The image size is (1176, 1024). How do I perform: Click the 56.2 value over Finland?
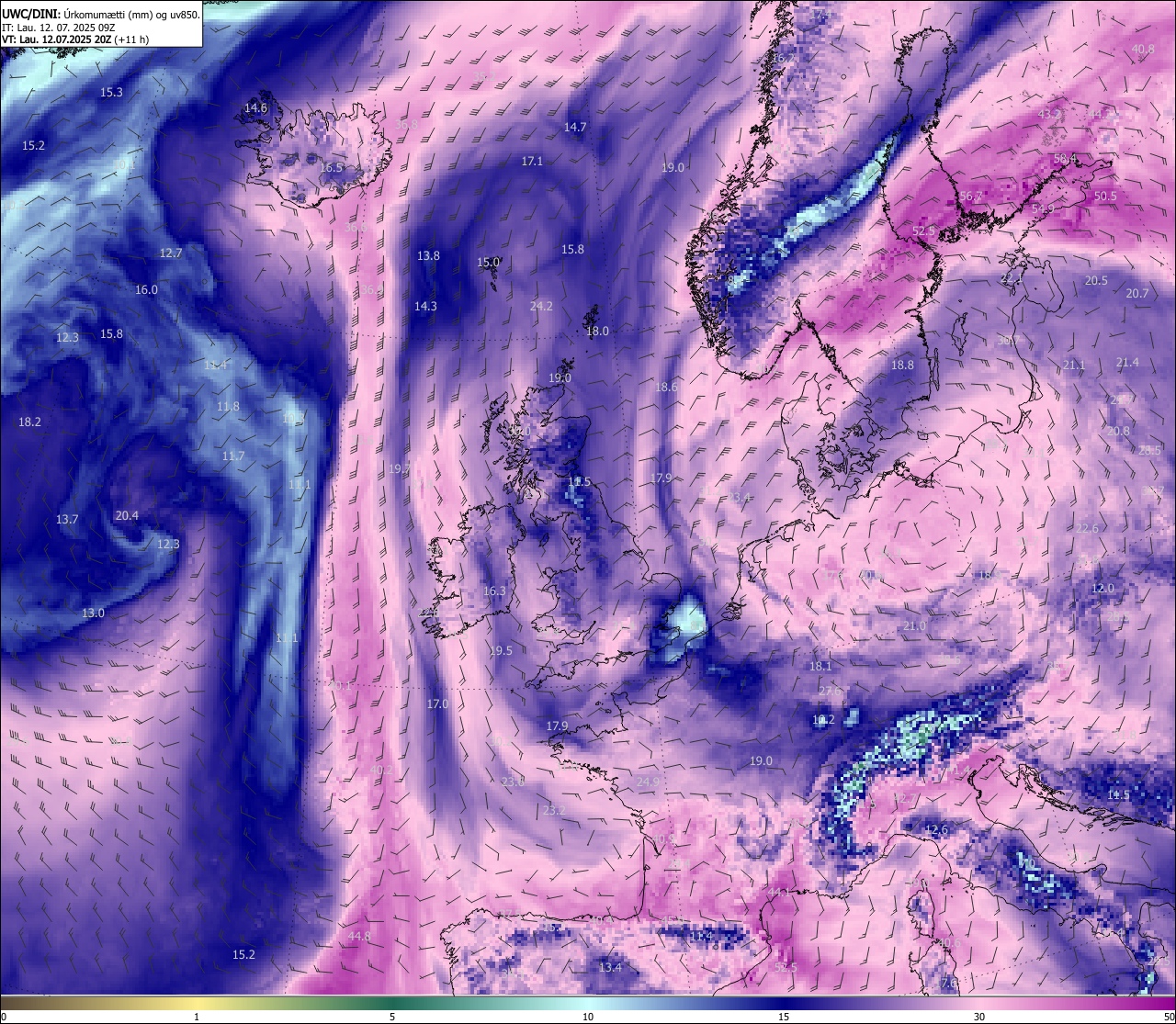click(971, 197)
